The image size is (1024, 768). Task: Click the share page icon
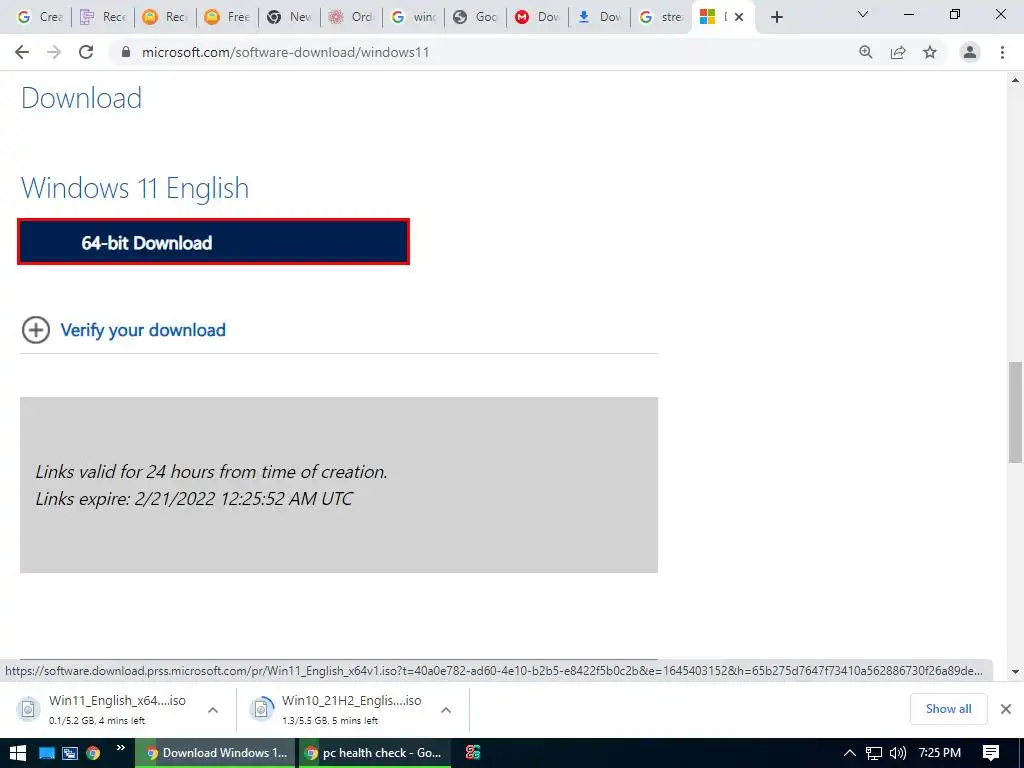pos(898,52)
